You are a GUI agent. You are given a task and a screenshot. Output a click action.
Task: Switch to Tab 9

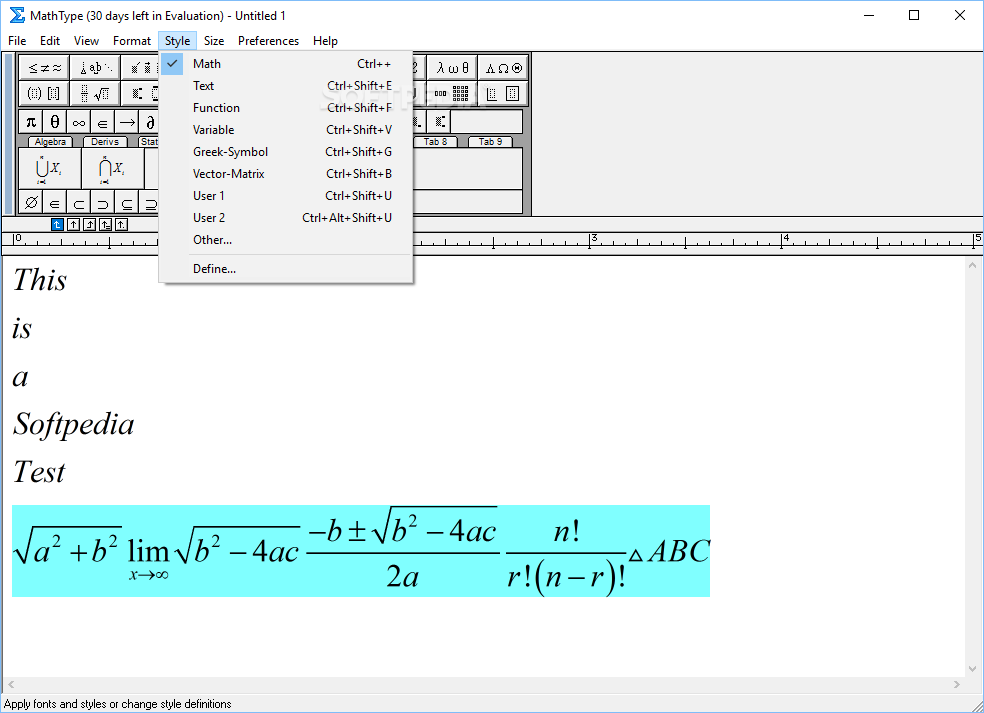[490, 142]
